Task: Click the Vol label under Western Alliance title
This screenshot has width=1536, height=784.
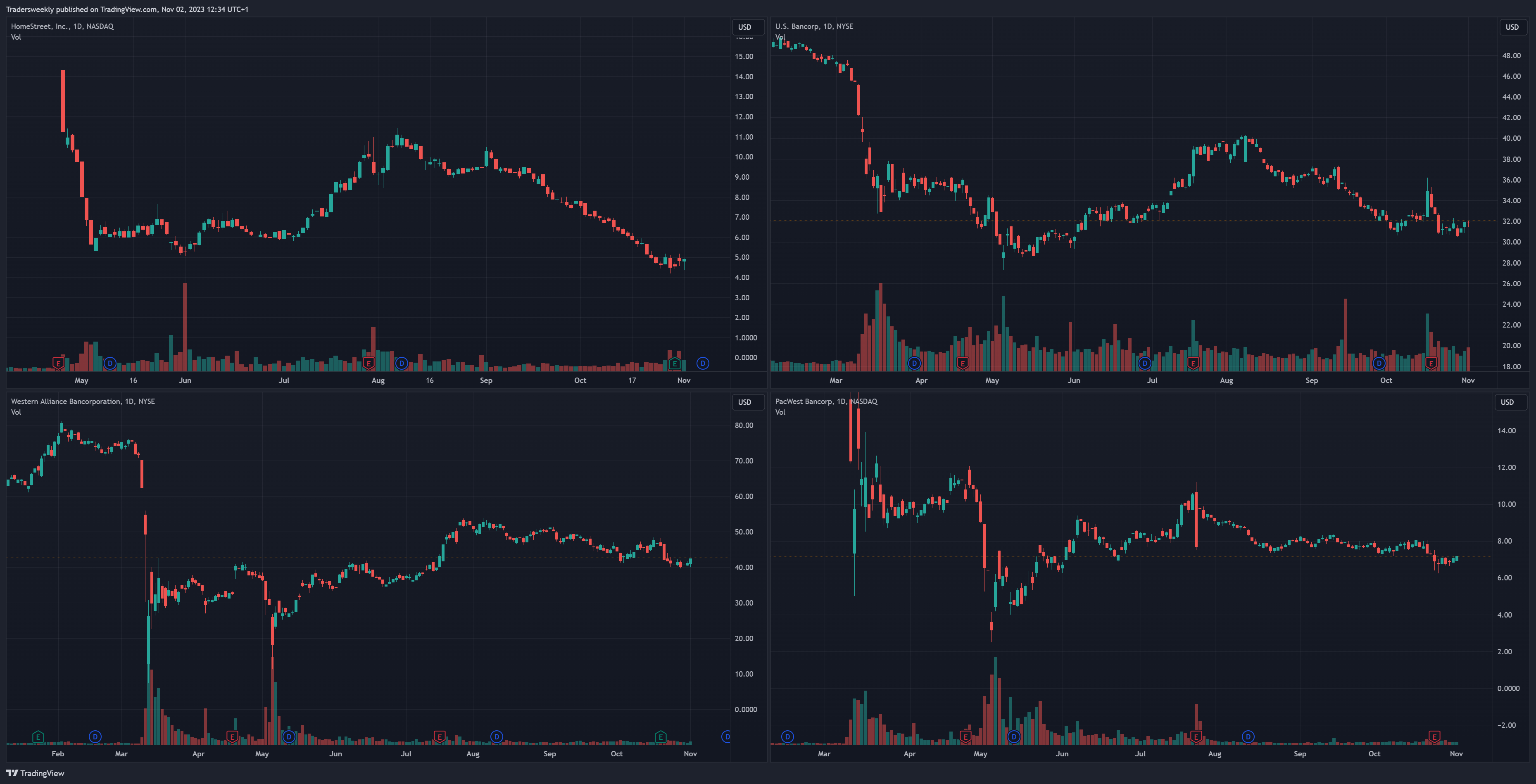Action: [16, 412]
